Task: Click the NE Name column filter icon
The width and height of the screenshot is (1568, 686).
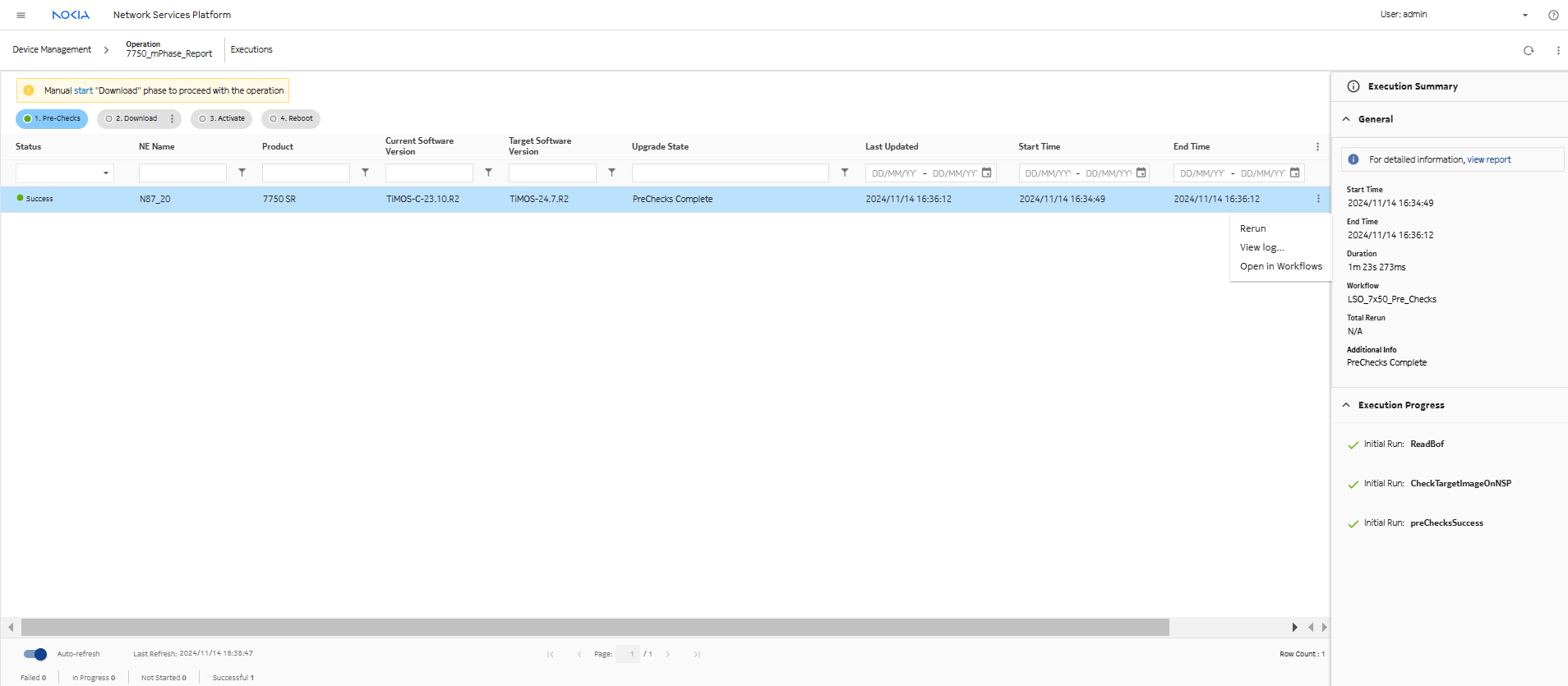Action: 242,173
